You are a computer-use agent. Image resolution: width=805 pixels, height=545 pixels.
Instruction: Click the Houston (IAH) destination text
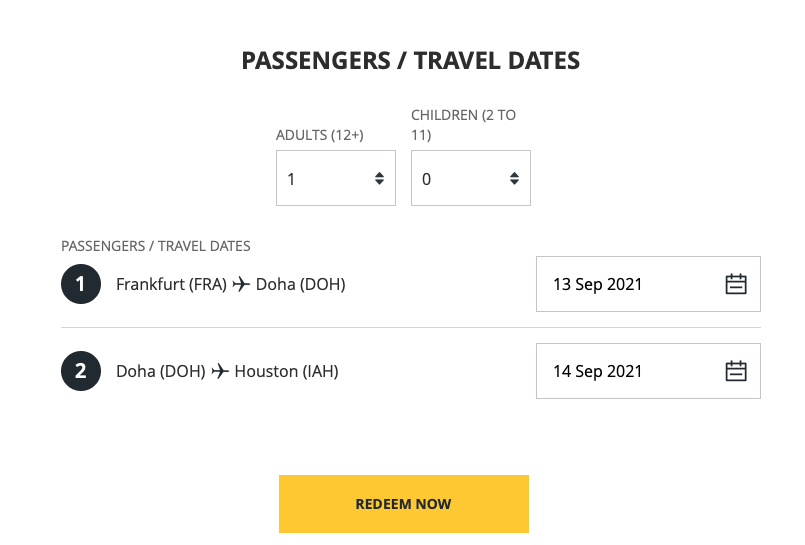coord(287,371)
